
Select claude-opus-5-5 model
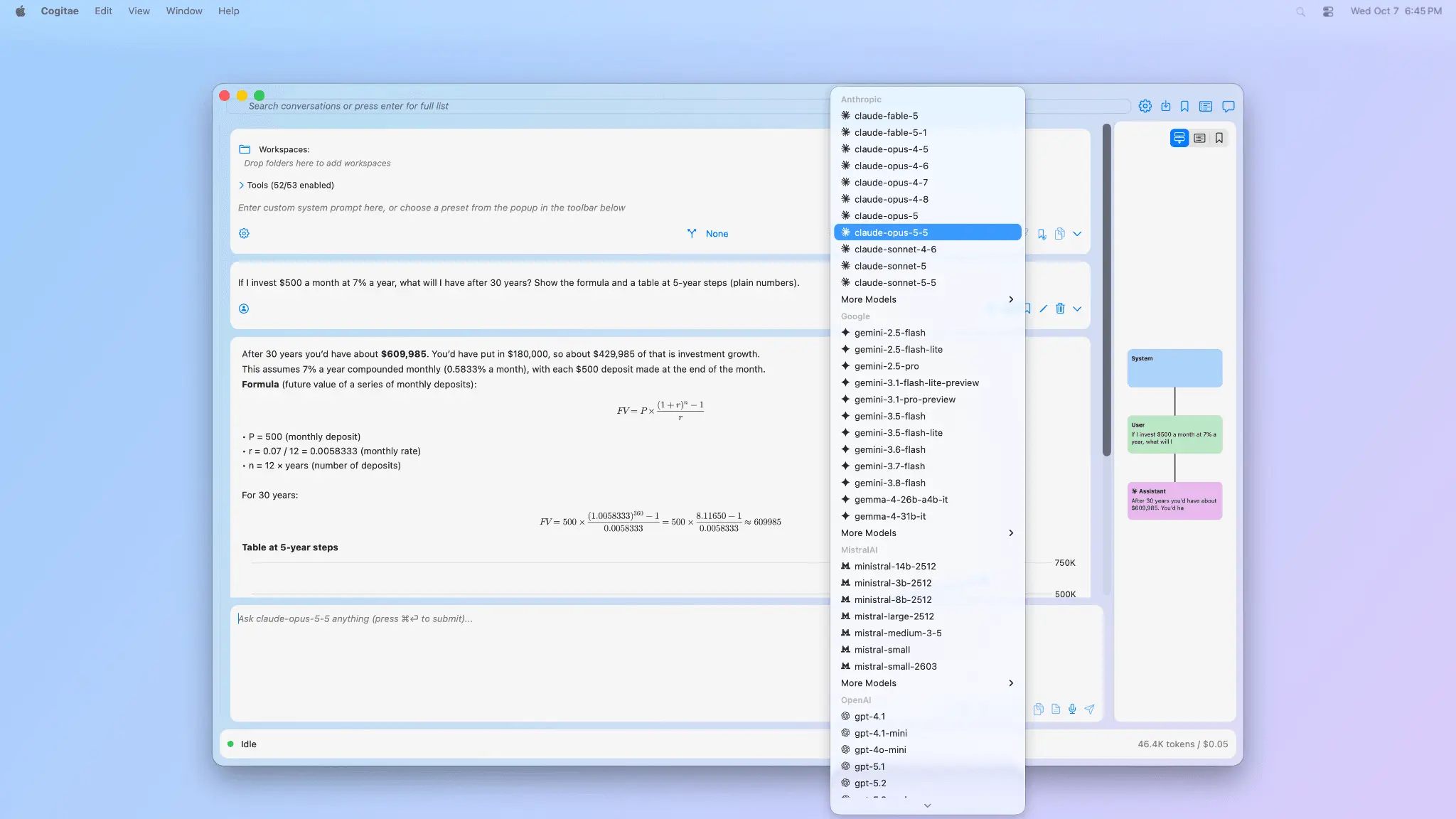point(927,232)
